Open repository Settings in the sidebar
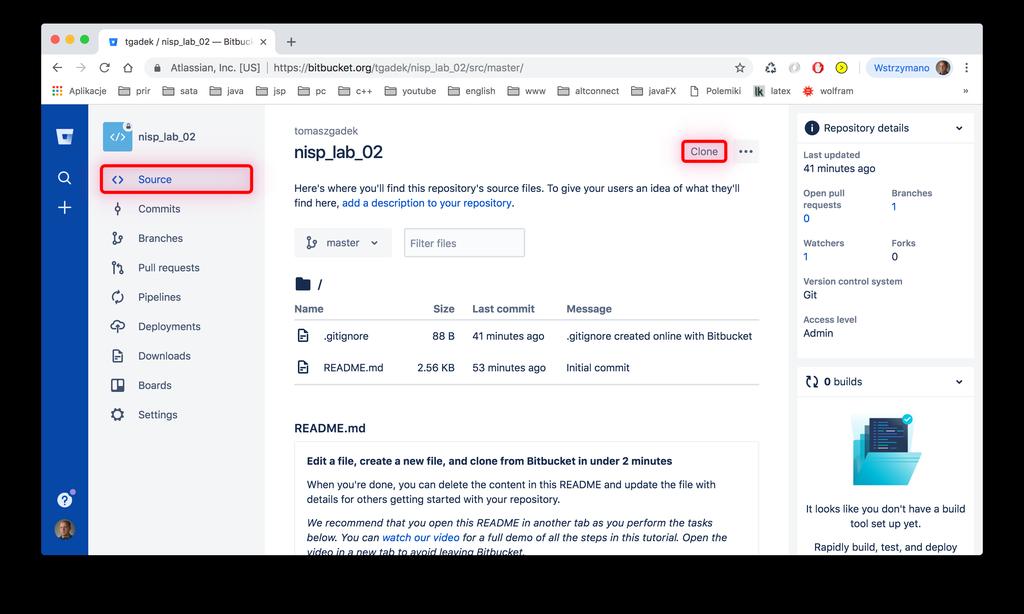The width and height of the screenshot is (1024, 614). (x=176, y=415)
